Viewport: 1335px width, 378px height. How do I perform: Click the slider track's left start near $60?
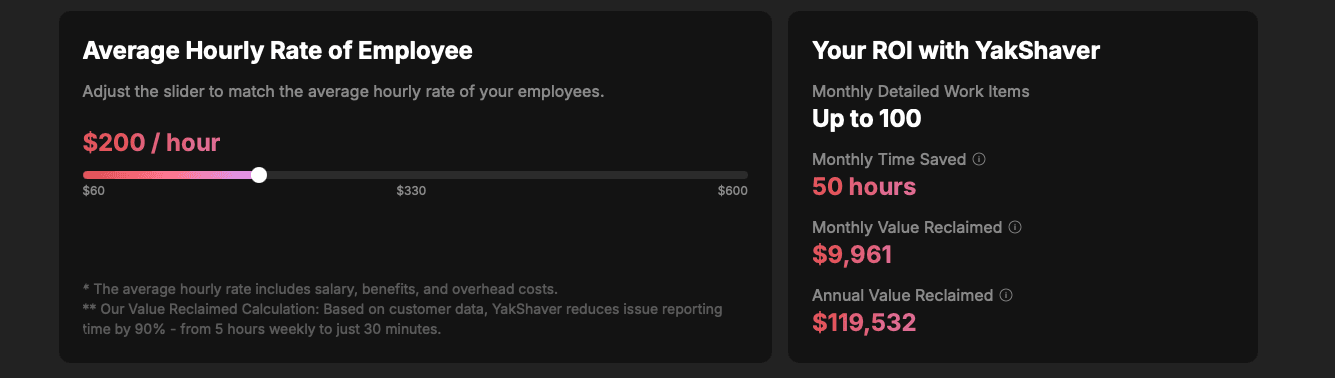tap(86, 175)
